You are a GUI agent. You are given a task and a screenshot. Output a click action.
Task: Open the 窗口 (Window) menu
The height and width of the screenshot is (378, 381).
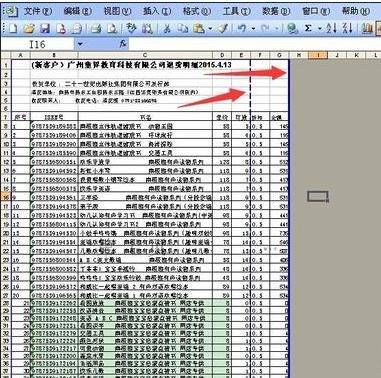coord(316,11)
